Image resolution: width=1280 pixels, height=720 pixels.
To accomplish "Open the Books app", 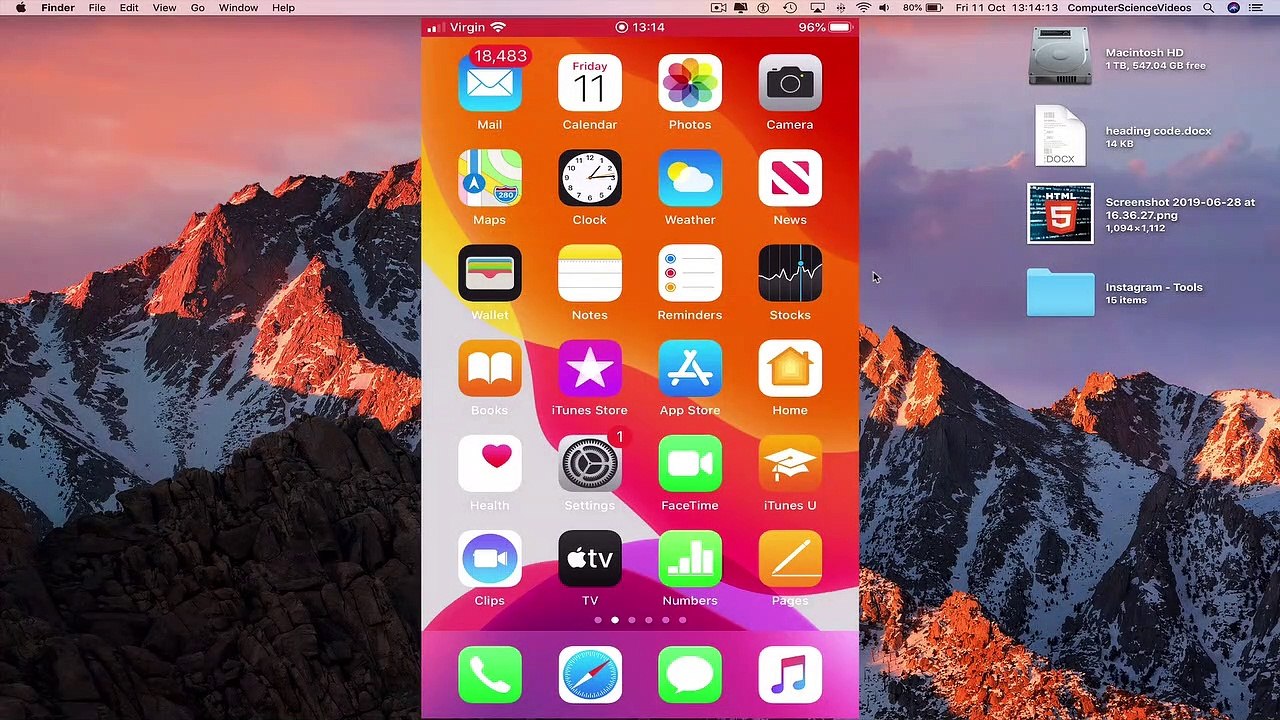I will click(490, 368).
